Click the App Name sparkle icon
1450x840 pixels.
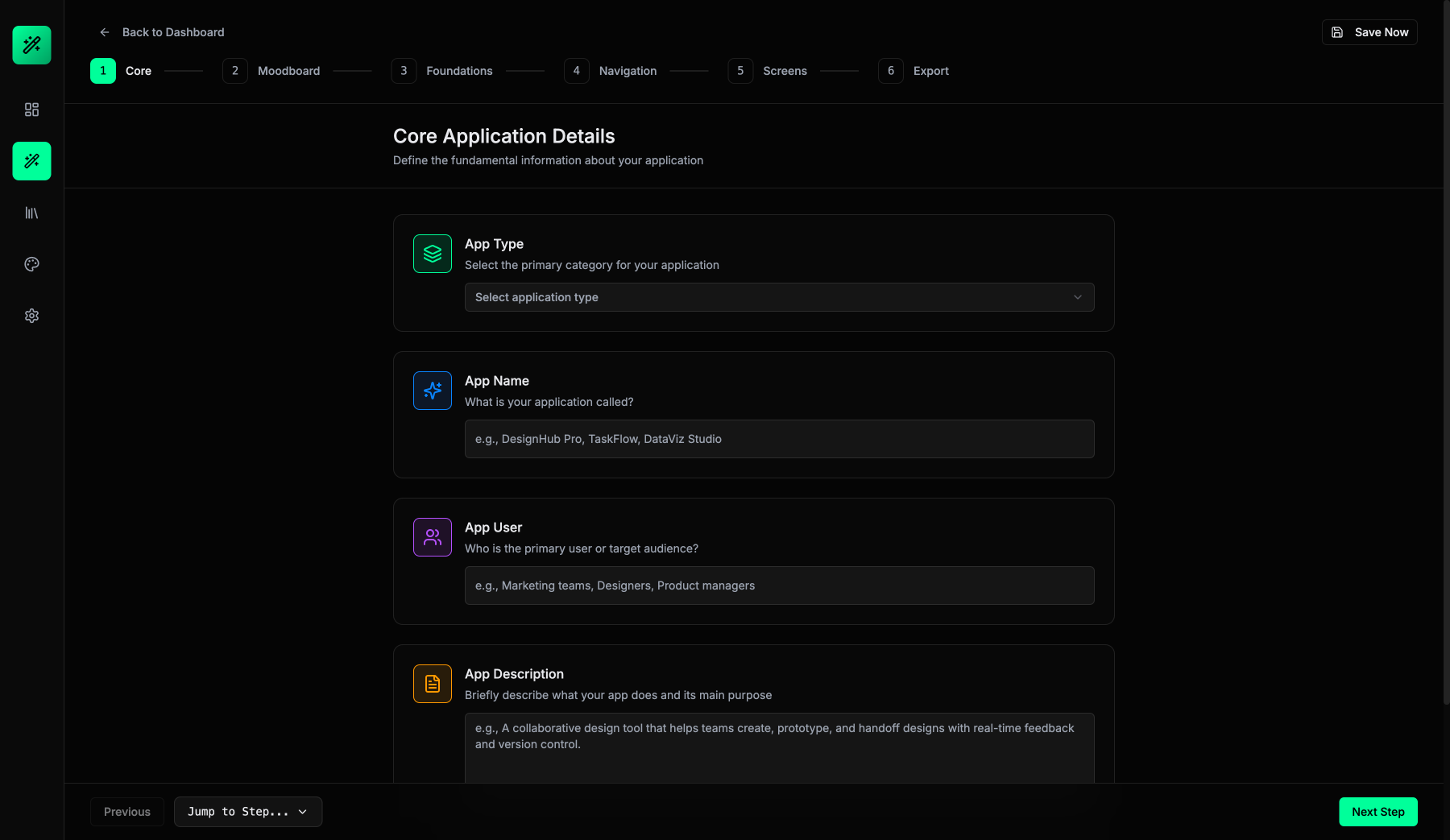tap(433, 391)
